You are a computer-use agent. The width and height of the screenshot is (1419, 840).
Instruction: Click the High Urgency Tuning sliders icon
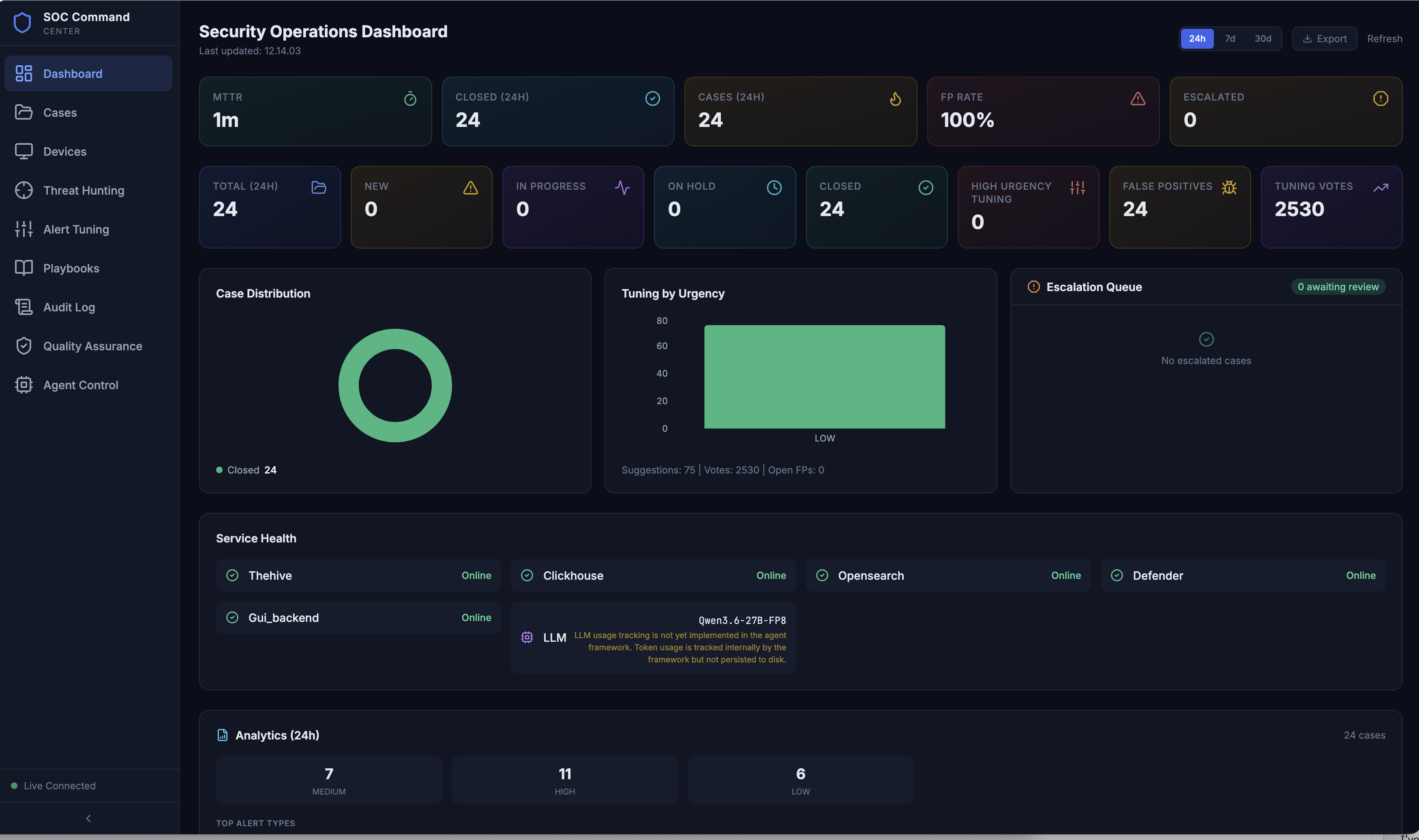tap(1077, 187)
